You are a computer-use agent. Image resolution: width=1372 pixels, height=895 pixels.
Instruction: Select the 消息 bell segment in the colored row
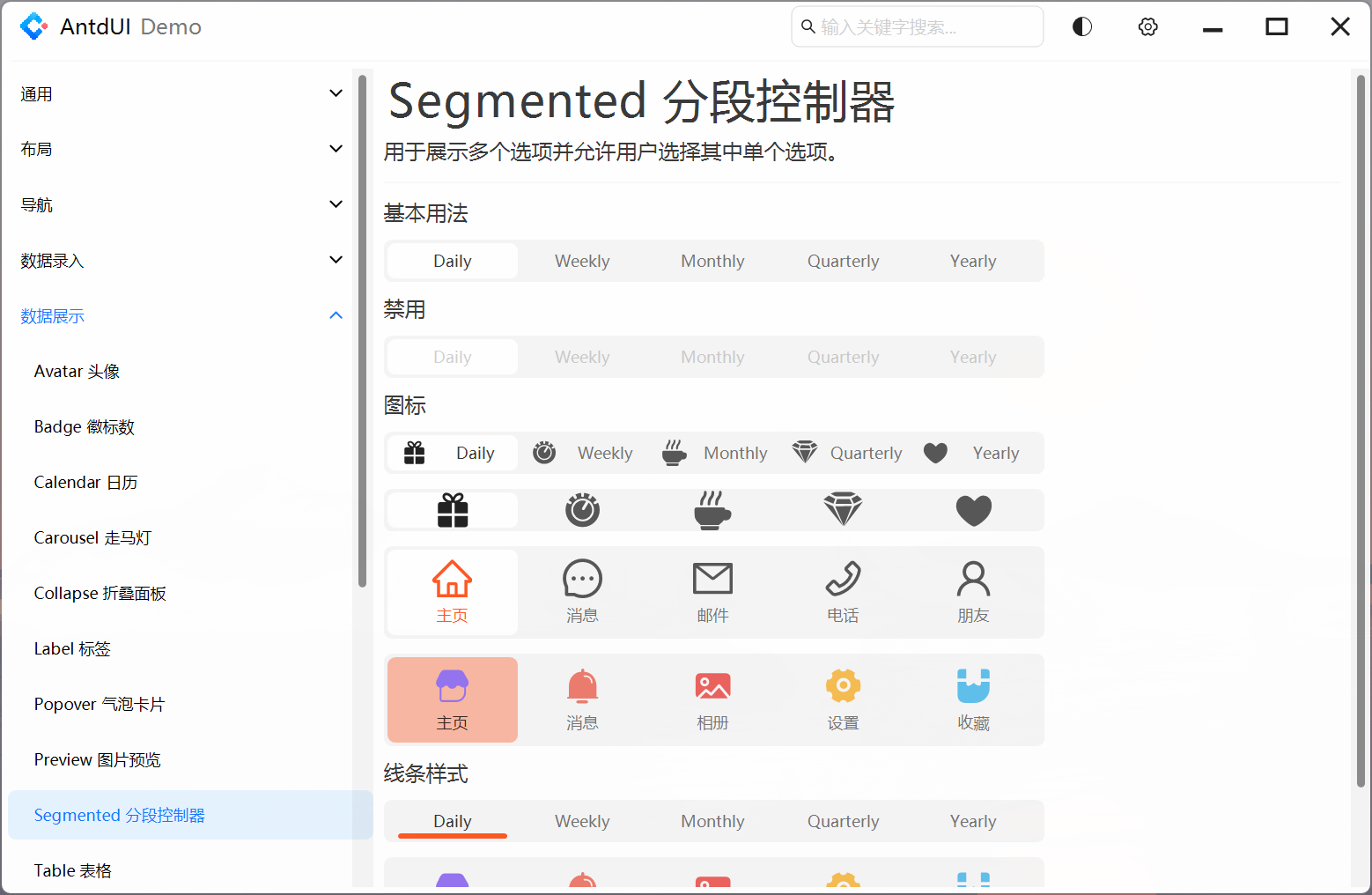coord(582,699)
